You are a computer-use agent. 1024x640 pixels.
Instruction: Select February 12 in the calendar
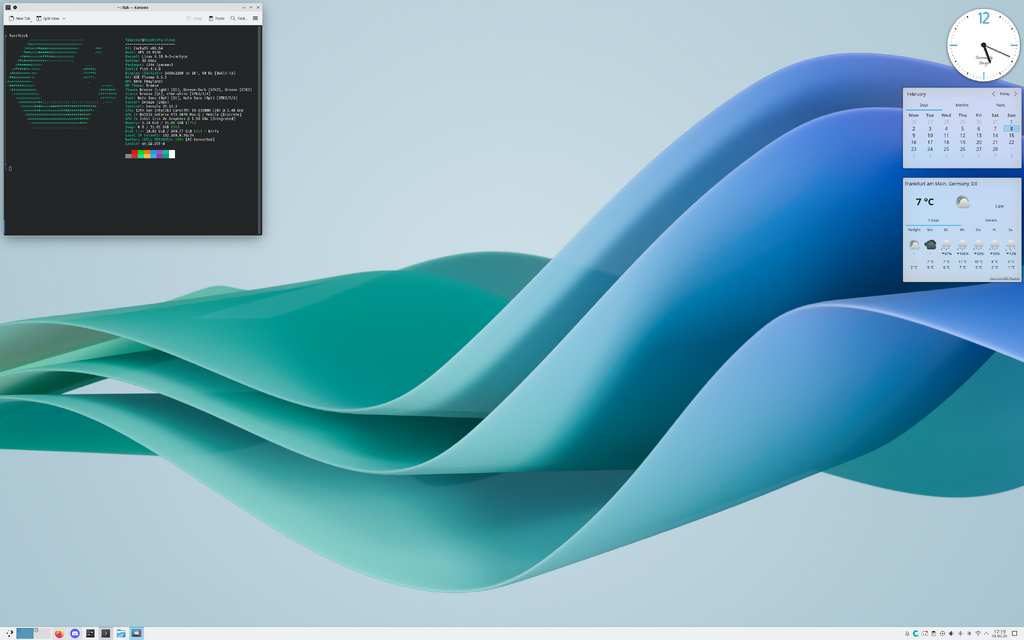click(x=963, y=135)
